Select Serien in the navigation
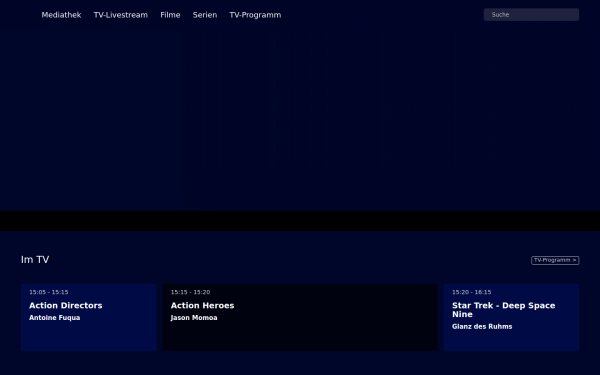 tap(205, 15)
